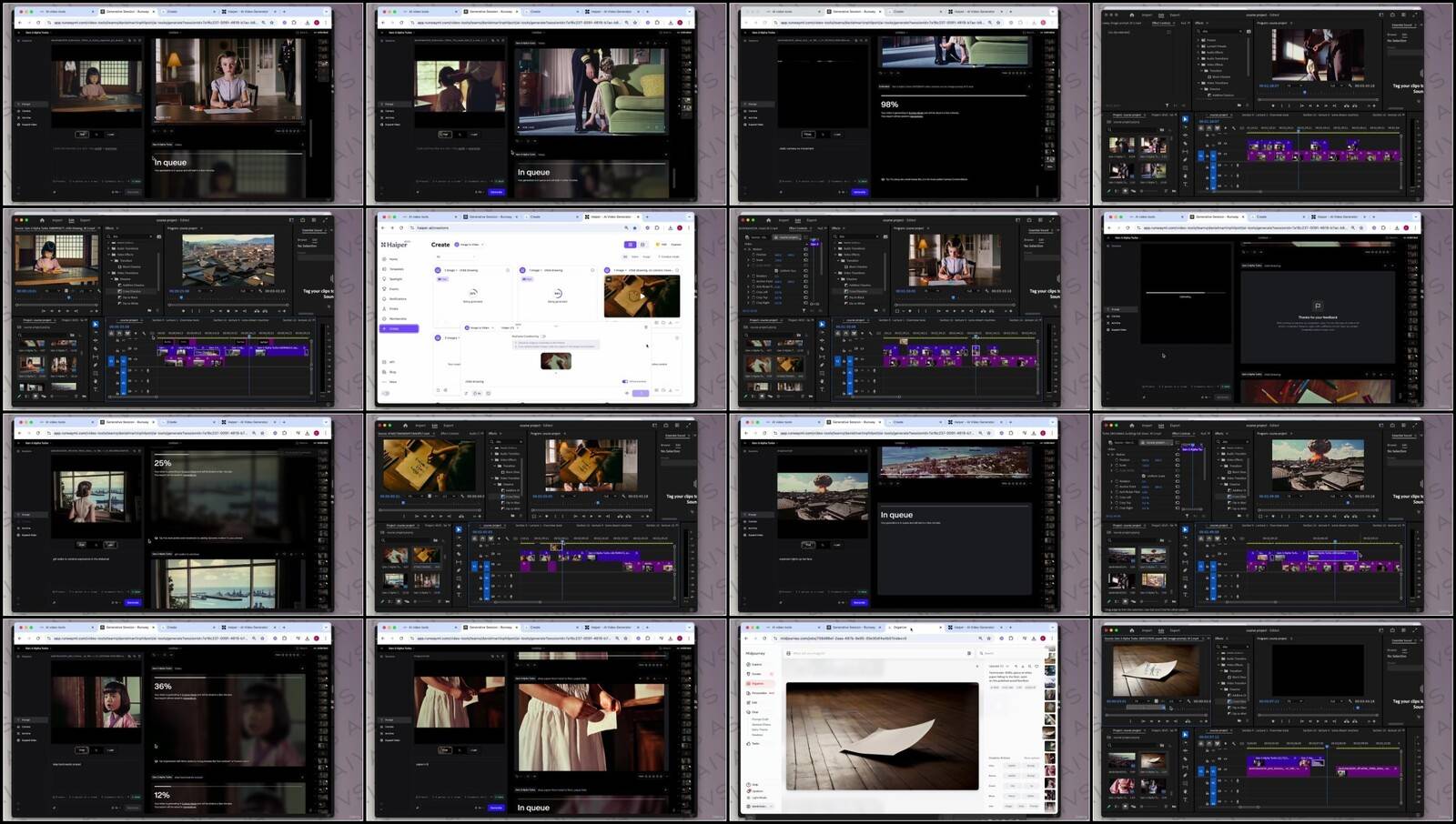Open Explore in the Midjourney sidebar
This screenshot has height=824, width=1456.
pos(755,665)
